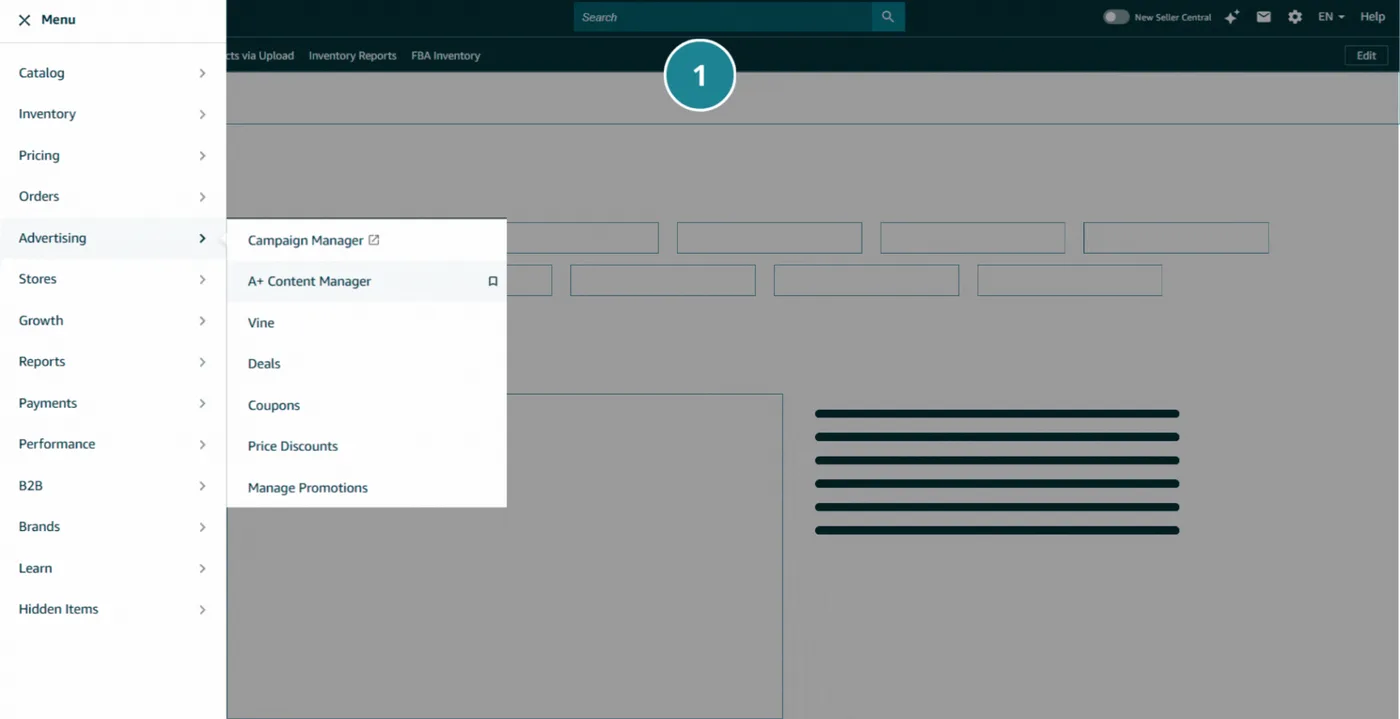Expand the Inventory menu section

pyautogui.click(x=113, y=114)
